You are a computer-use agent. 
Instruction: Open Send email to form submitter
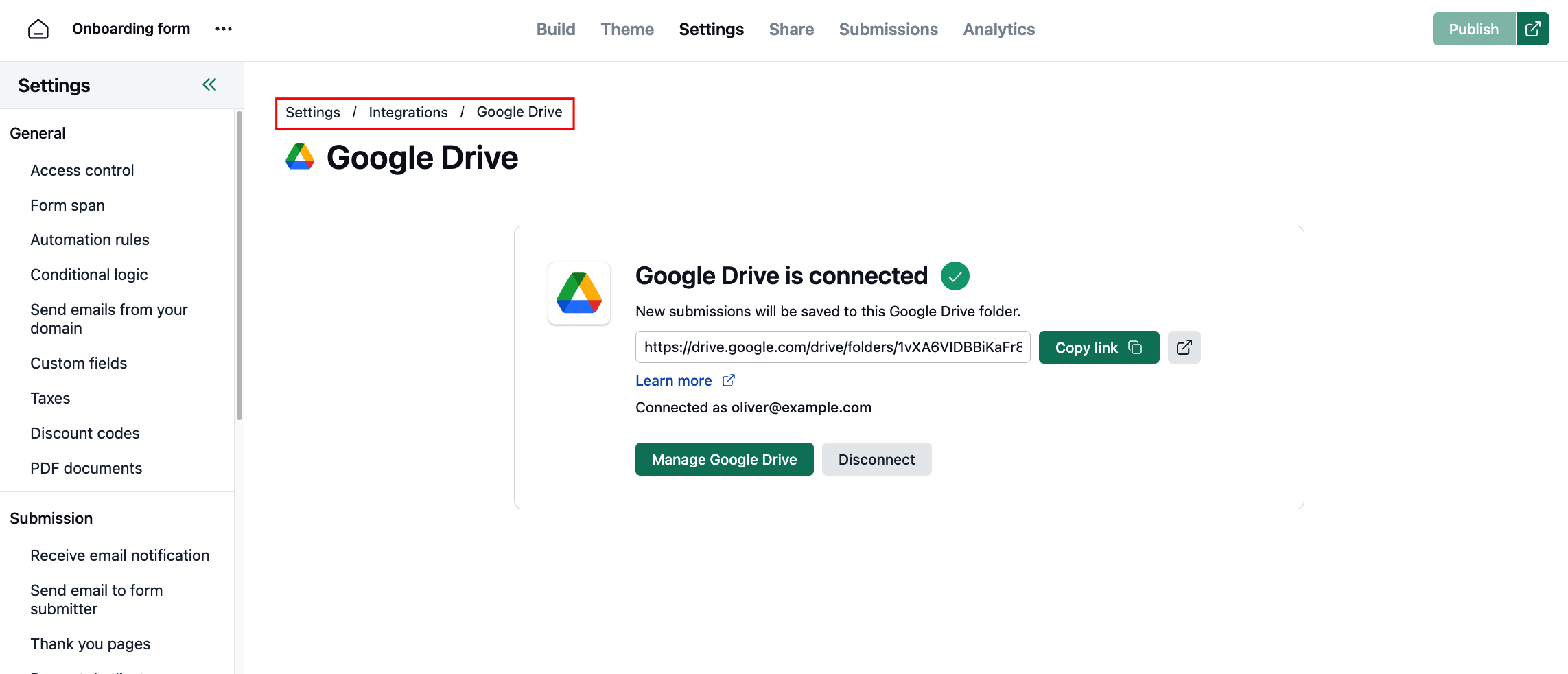coord(97,600)
